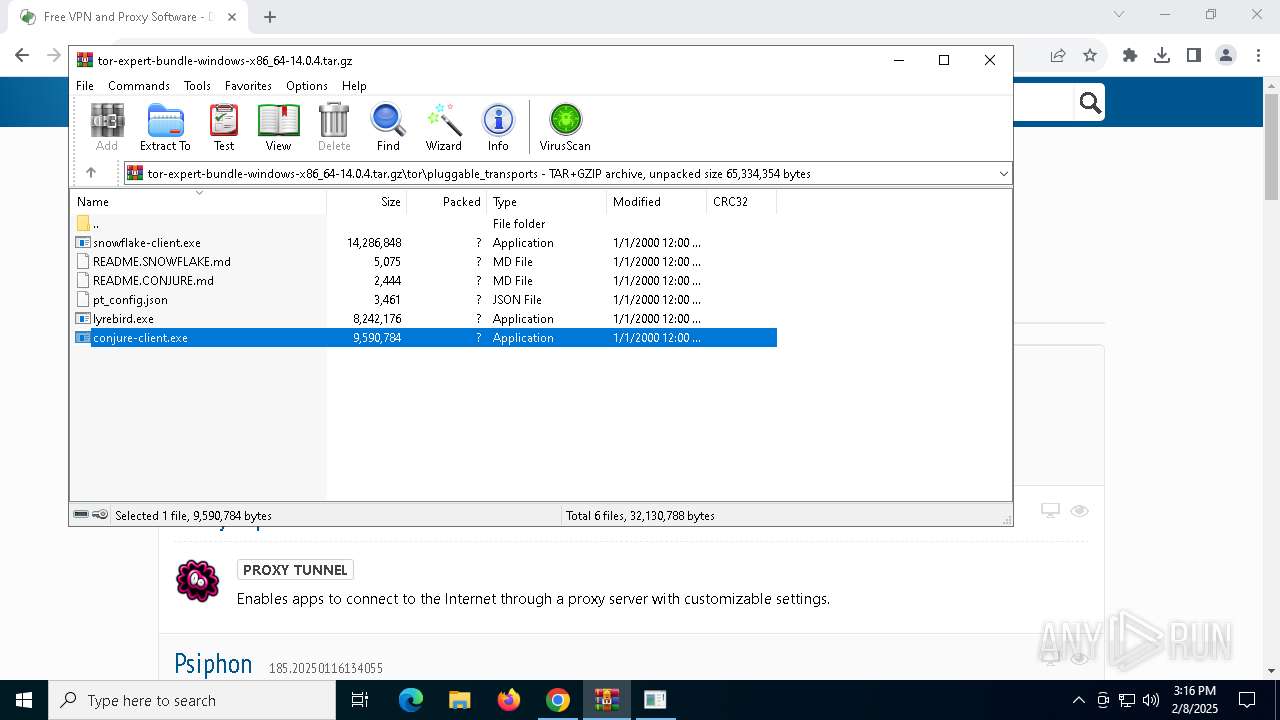Click the PROXY TUNNEL label
The height and width of the screenshot is (720, 1280).
point(295,570)
